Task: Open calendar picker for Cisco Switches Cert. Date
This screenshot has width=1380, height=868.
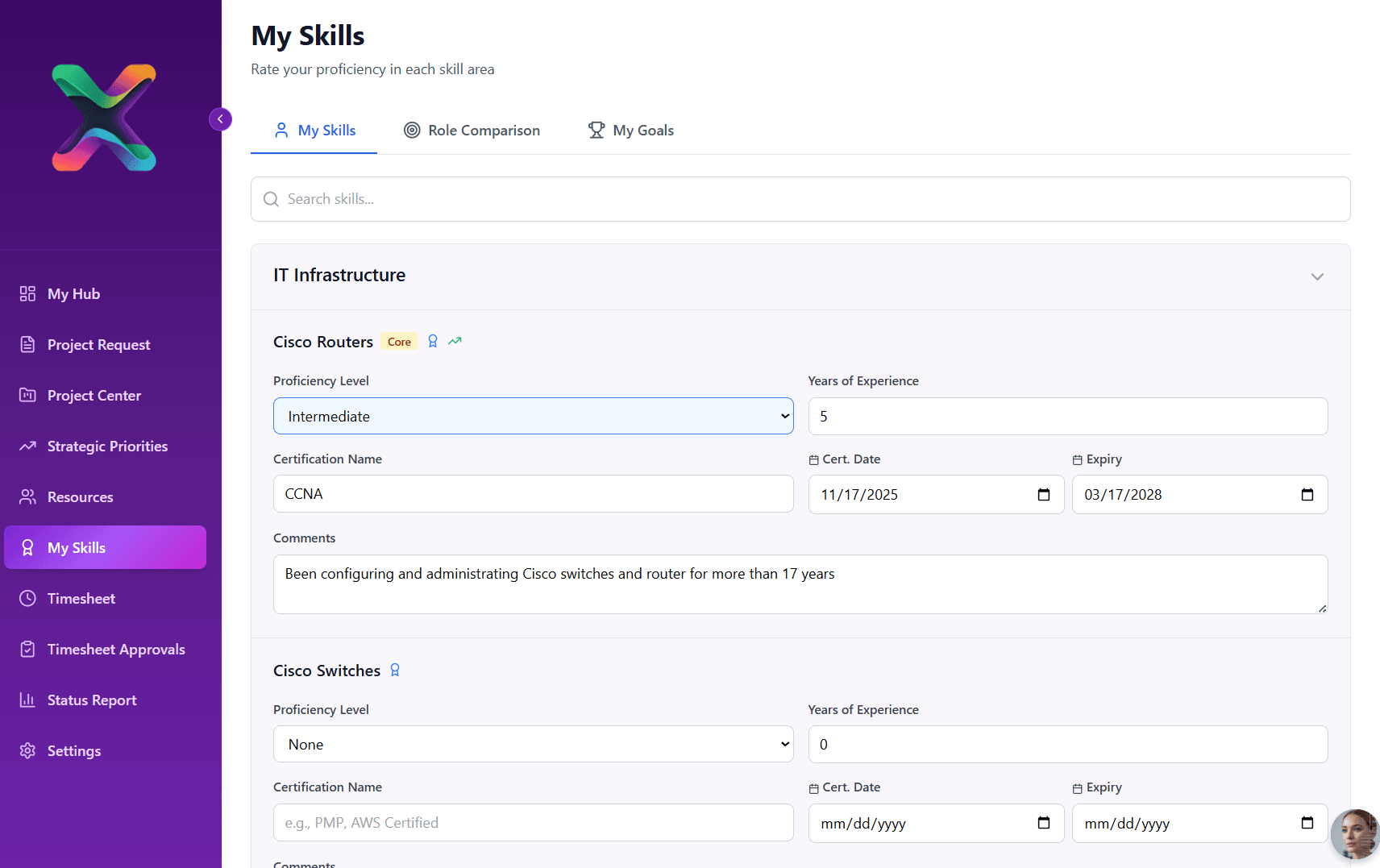Action: (1044, 823)
